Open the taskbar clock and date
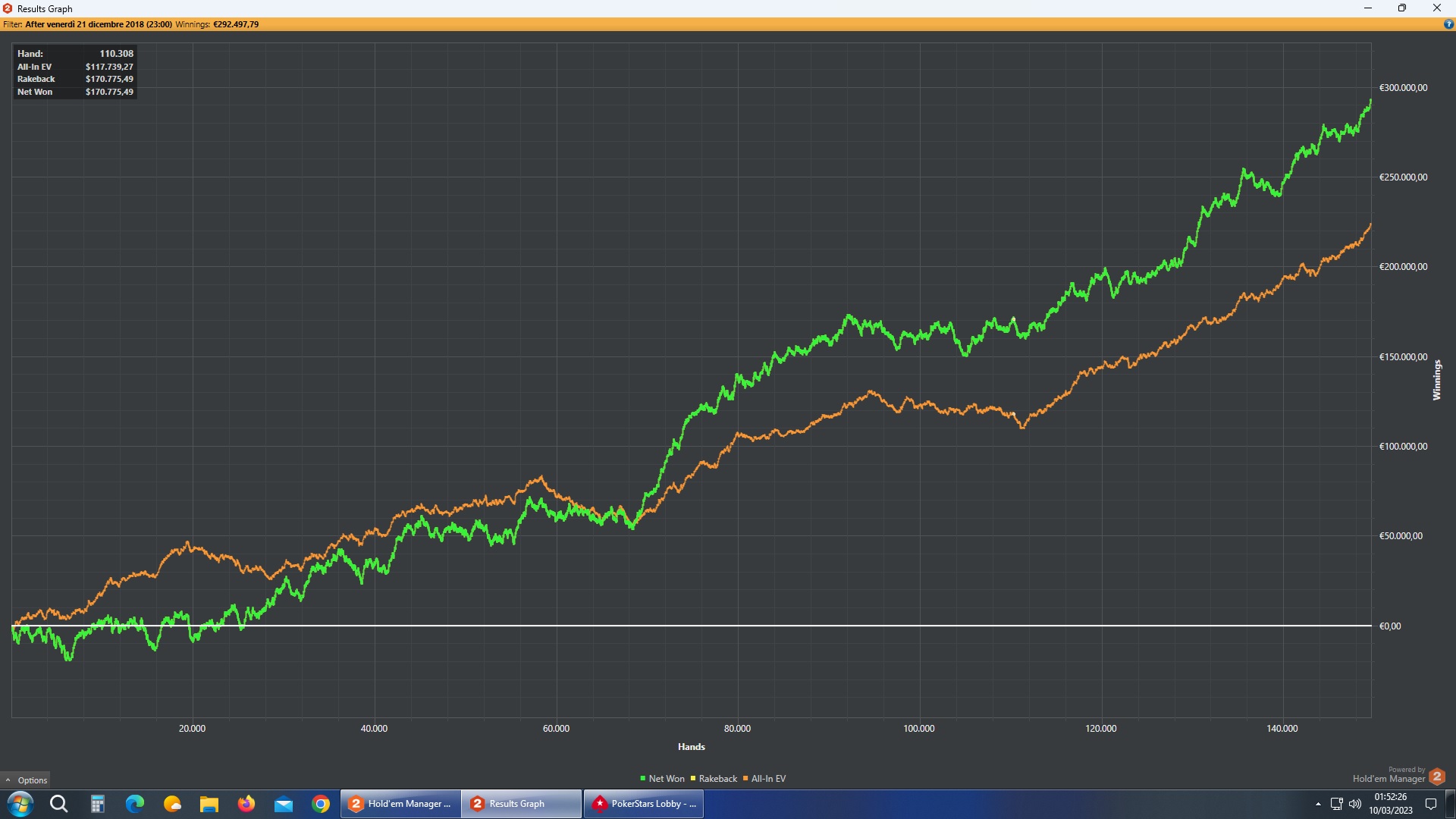Screen dimensions: 1456x819 [x=1390, y=804]
